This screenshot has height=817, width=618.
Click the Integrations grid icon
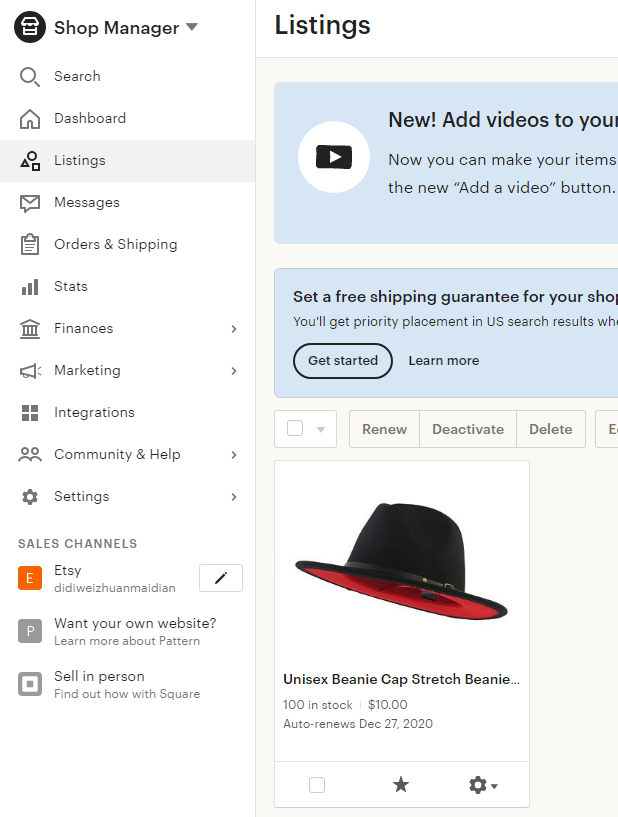(x=30, y=413)
